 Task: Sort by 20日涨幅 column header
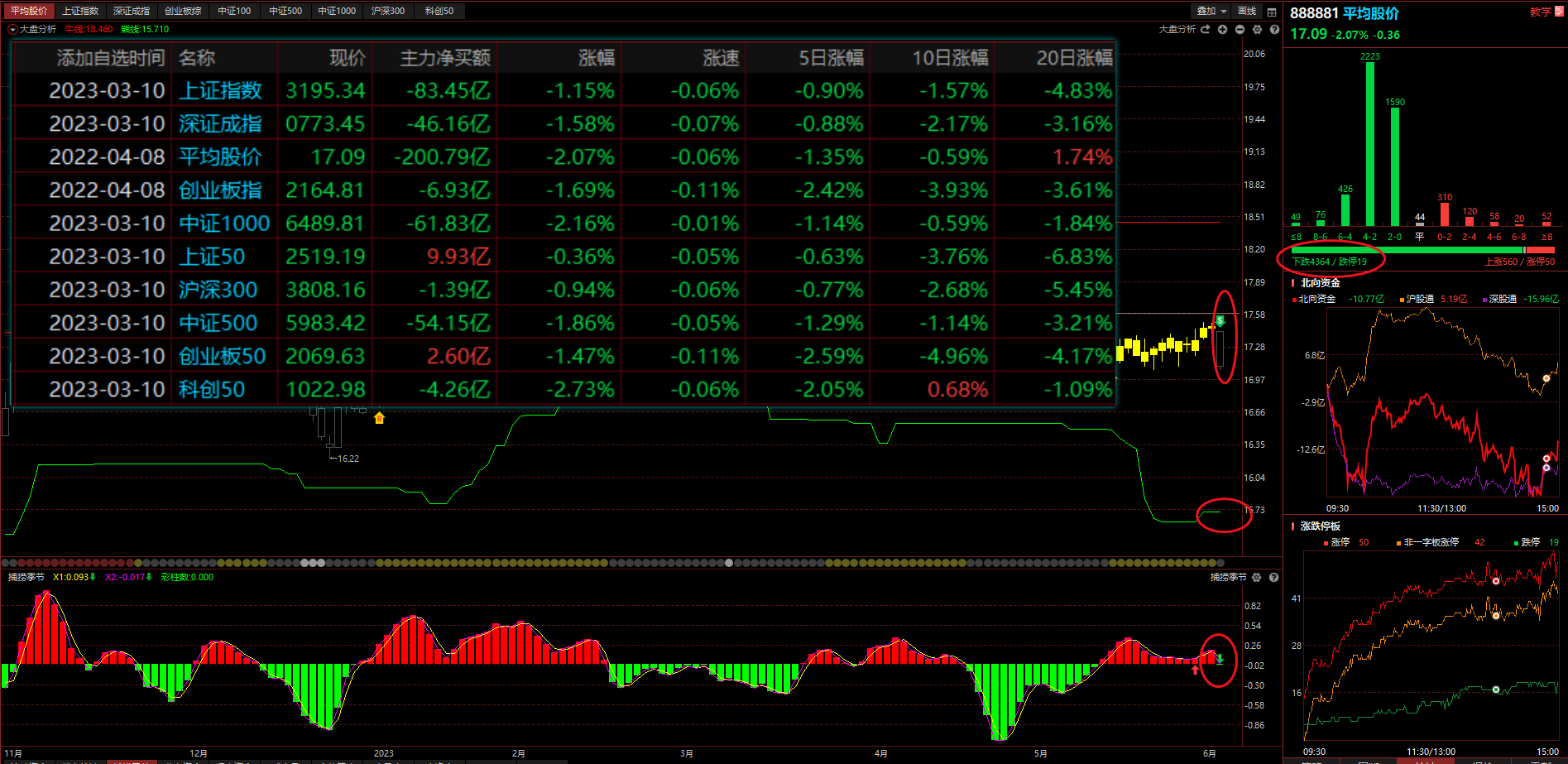(1074, 58)
